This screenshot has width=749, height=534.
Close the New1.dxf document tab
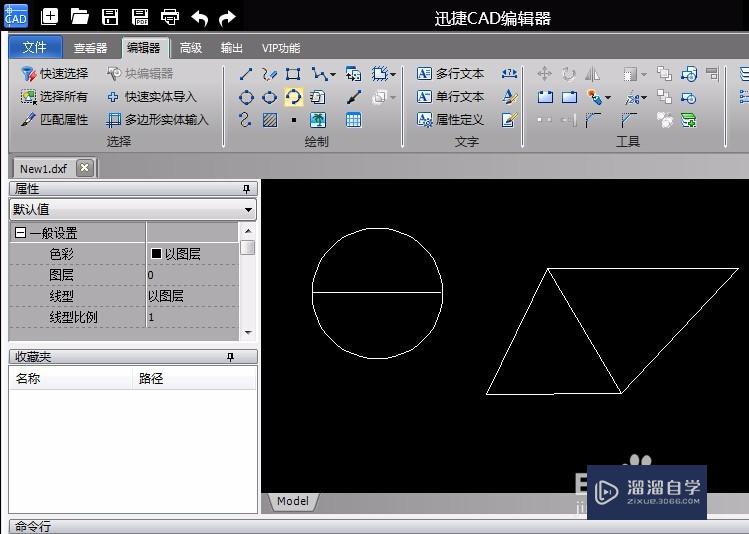pos(85,168)
